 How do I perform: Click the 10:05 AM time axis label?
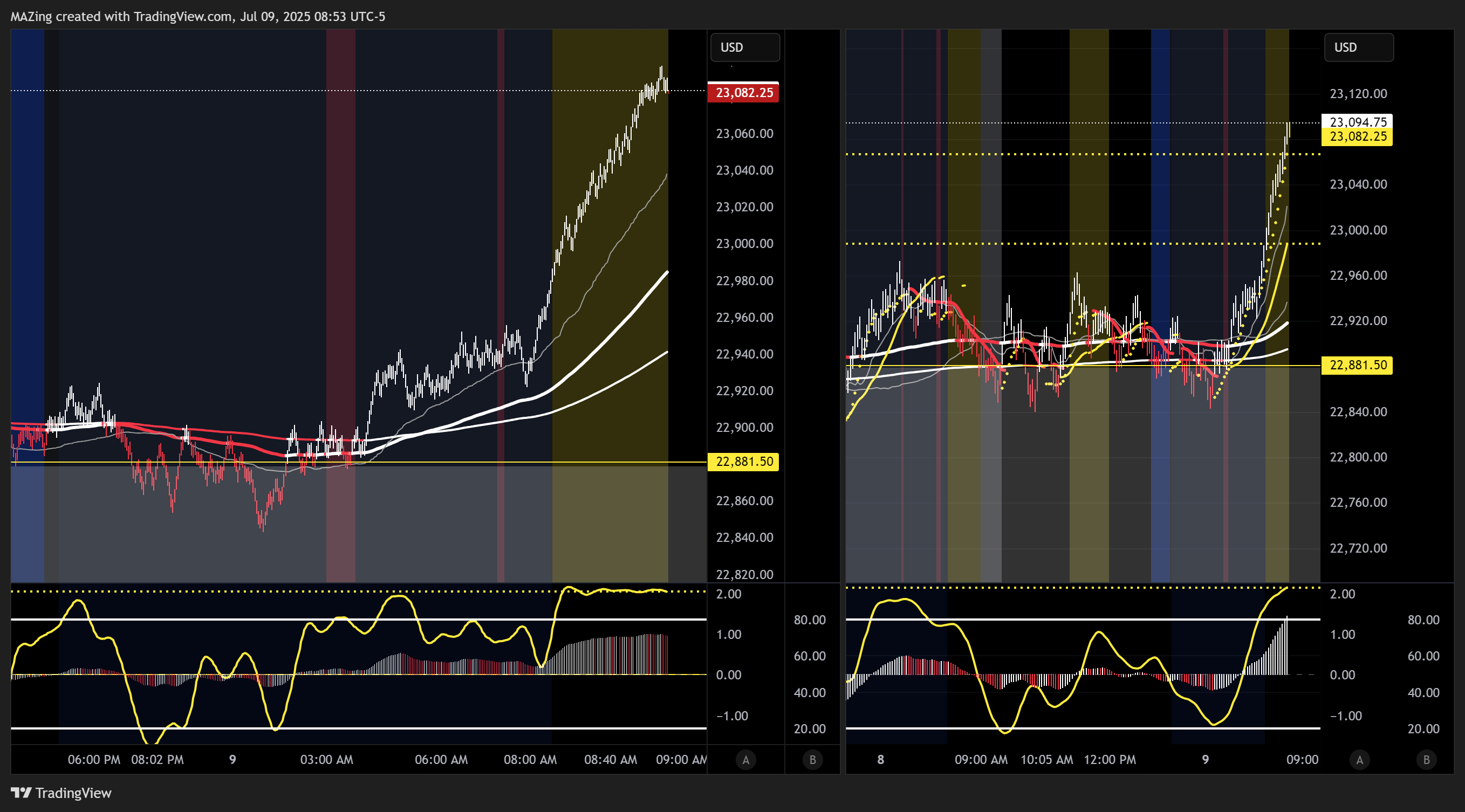1046,760
